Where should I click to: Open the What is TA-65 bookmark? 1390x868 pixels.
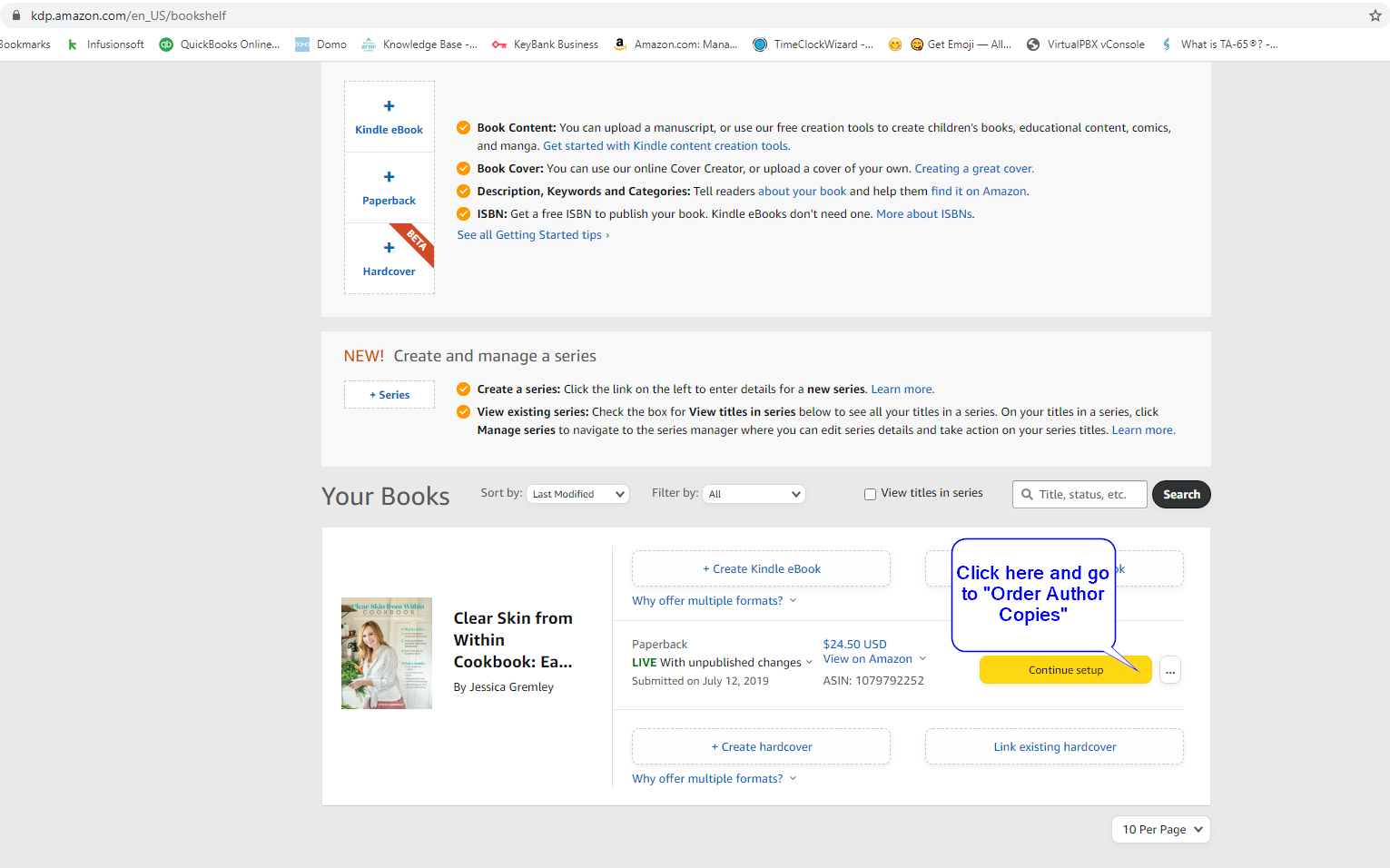(1218, 44)
